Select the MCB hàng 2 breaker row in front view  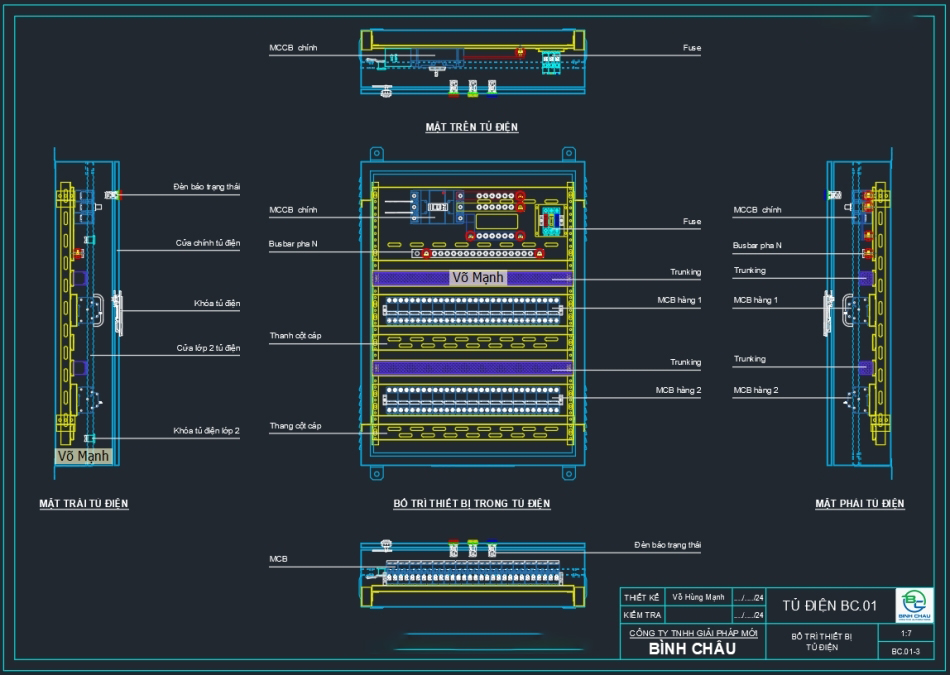coord(472,396)
